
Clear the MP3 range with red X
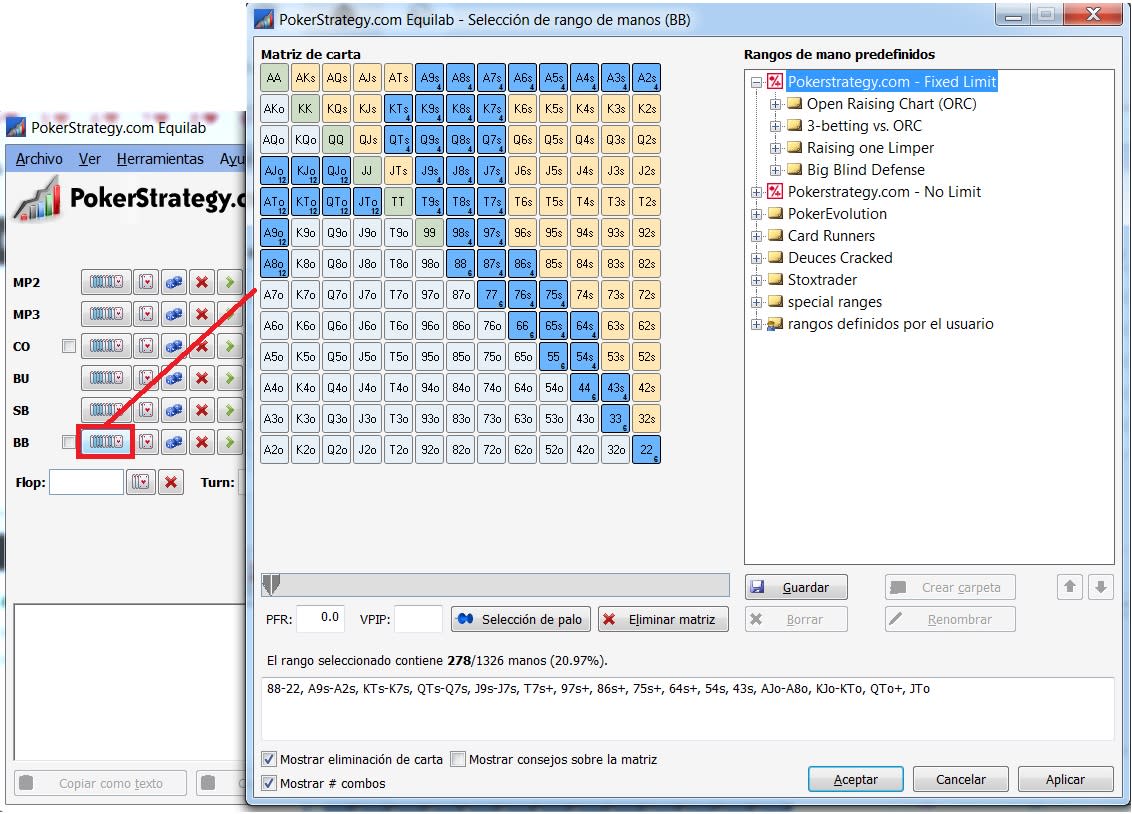click(x=202, y=314)
